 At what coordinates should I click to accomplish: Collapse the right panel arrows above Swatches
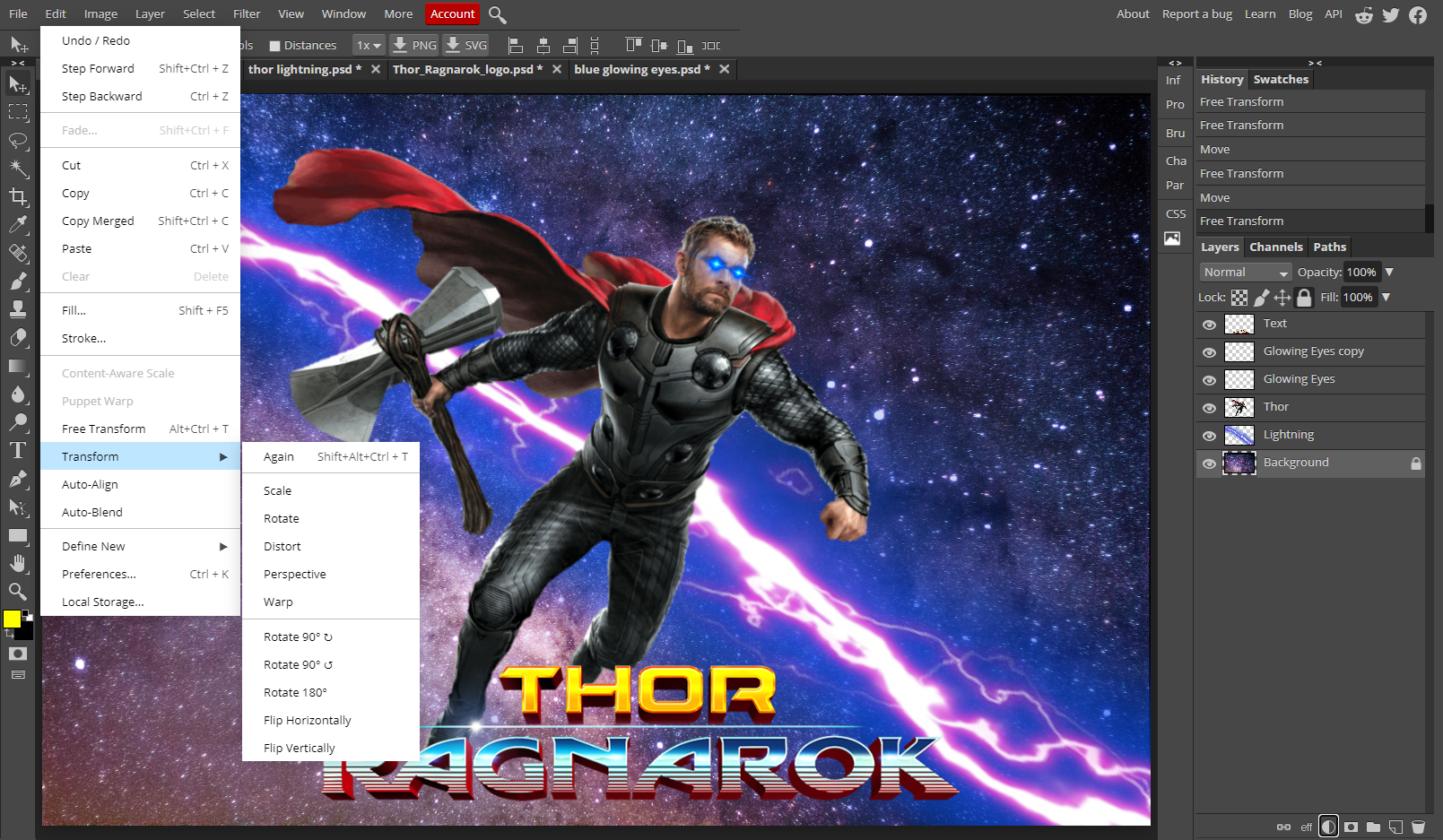1315,63
